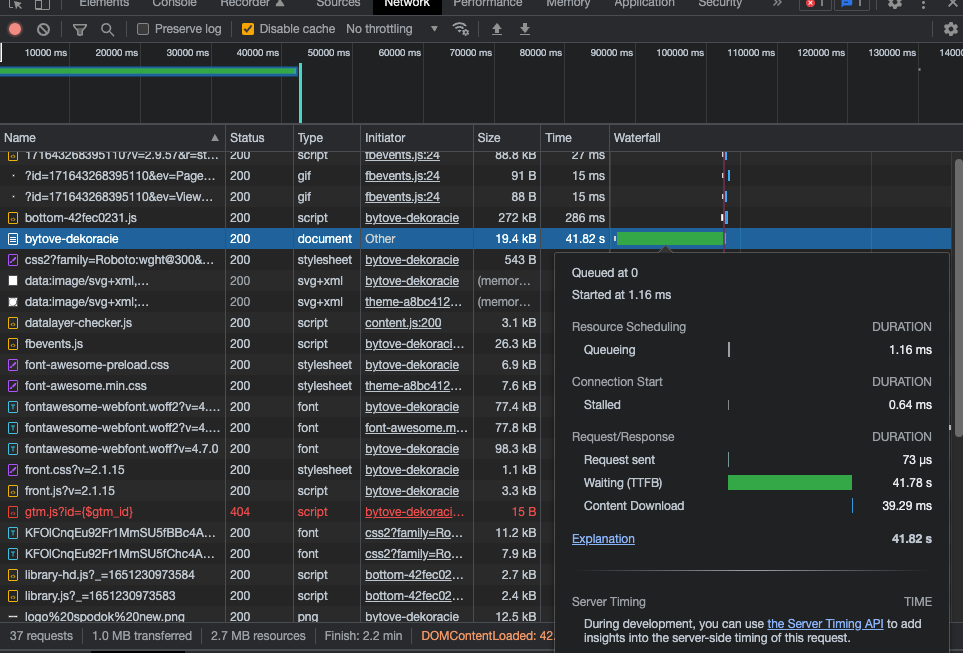963x653 pixels.
Task: Open the No throttling dropdown
Action: click(392, 29)
